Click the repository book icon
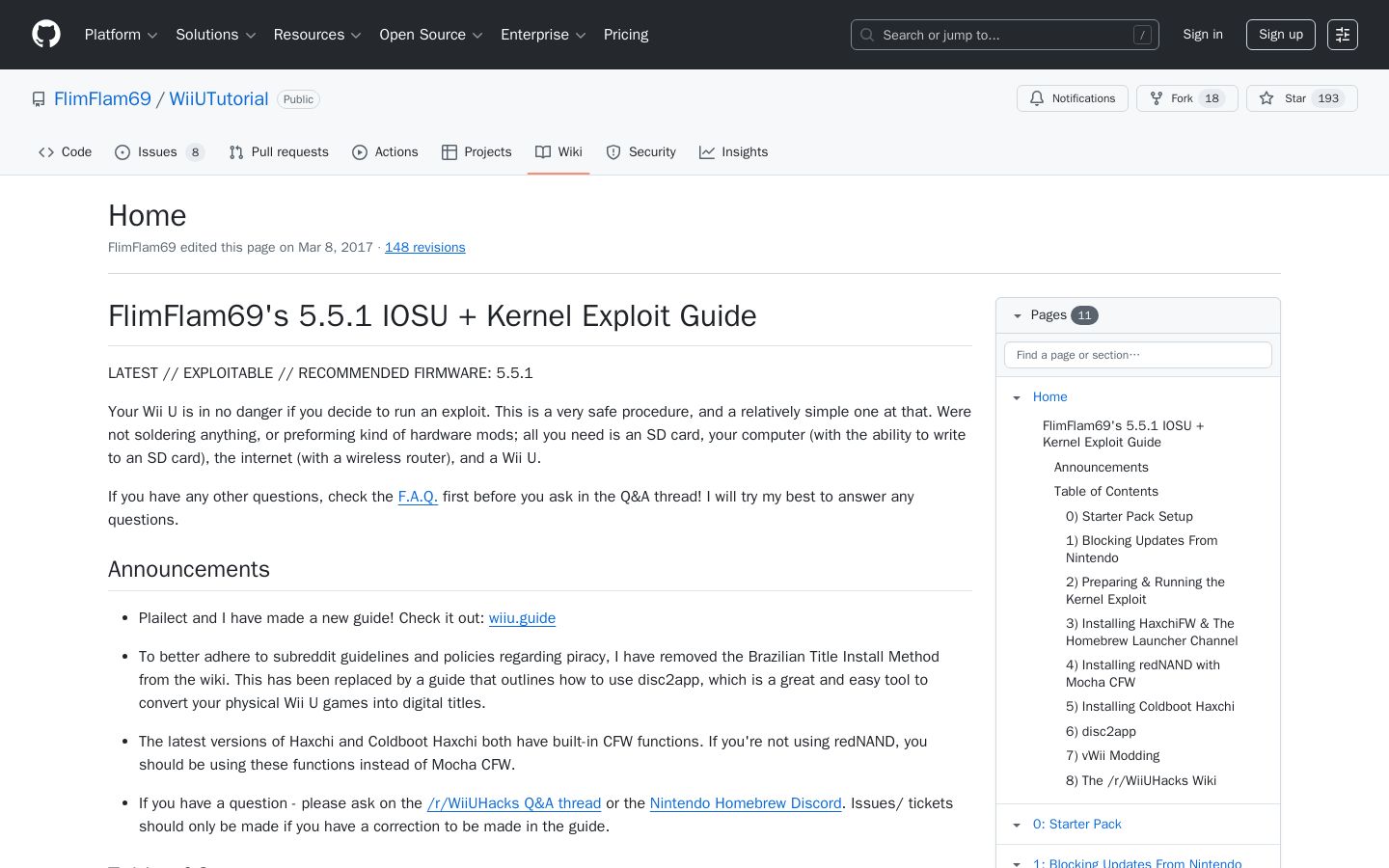1389x868 pixels. [39, 99]
